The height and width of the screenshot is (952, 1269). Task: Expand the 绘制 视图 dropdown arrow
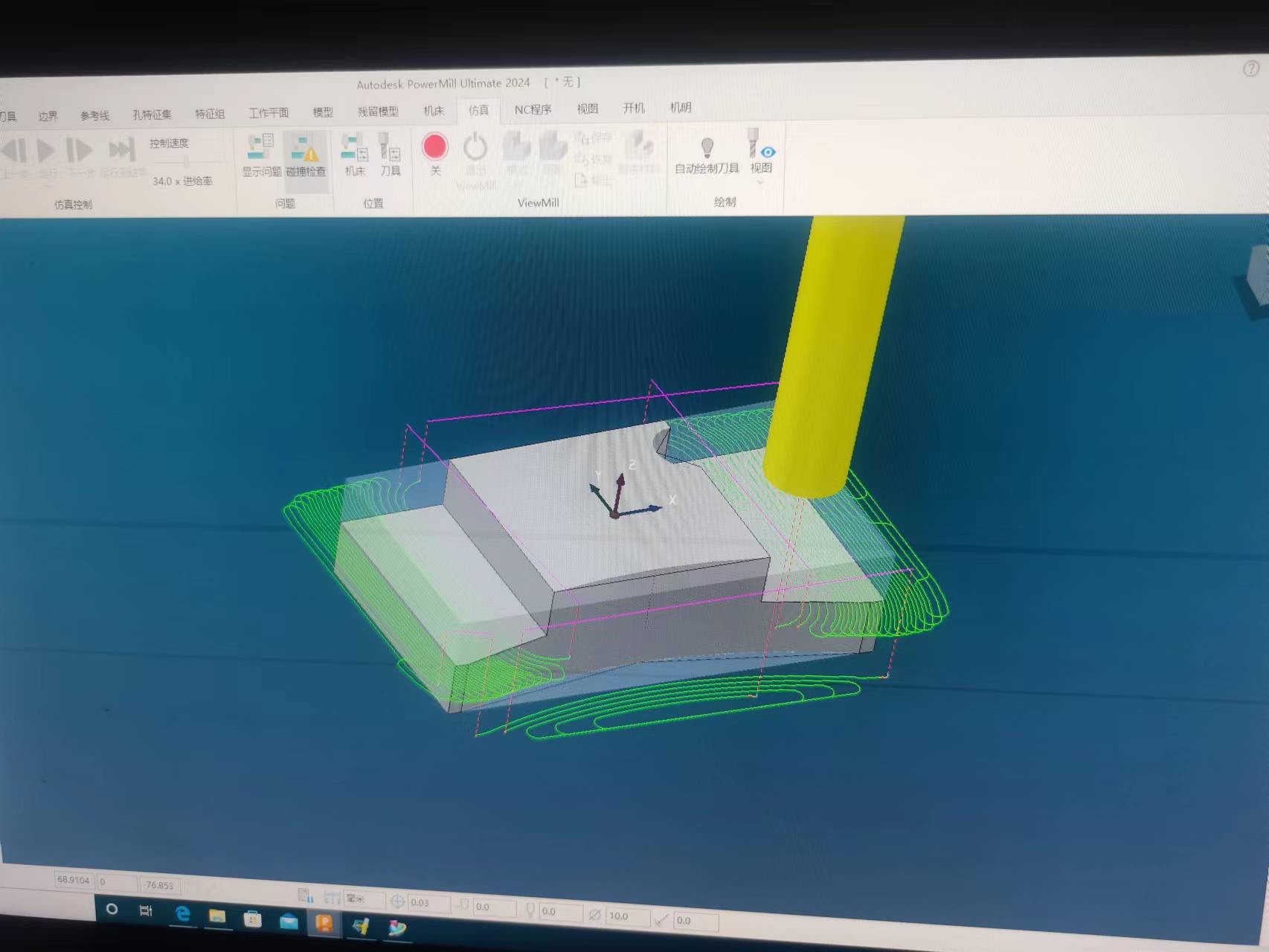pyautogui.click(x=760, y=182)
